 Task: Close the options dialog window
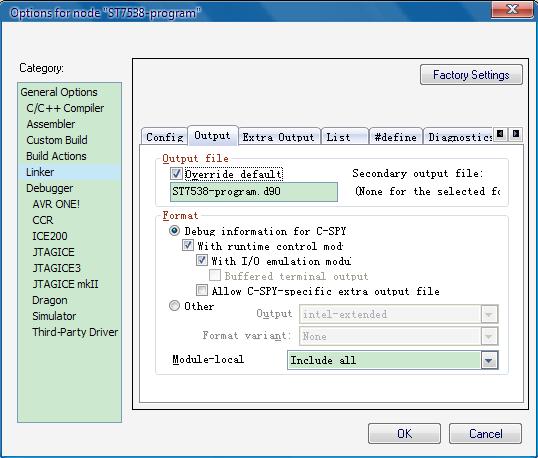point(512,9)
